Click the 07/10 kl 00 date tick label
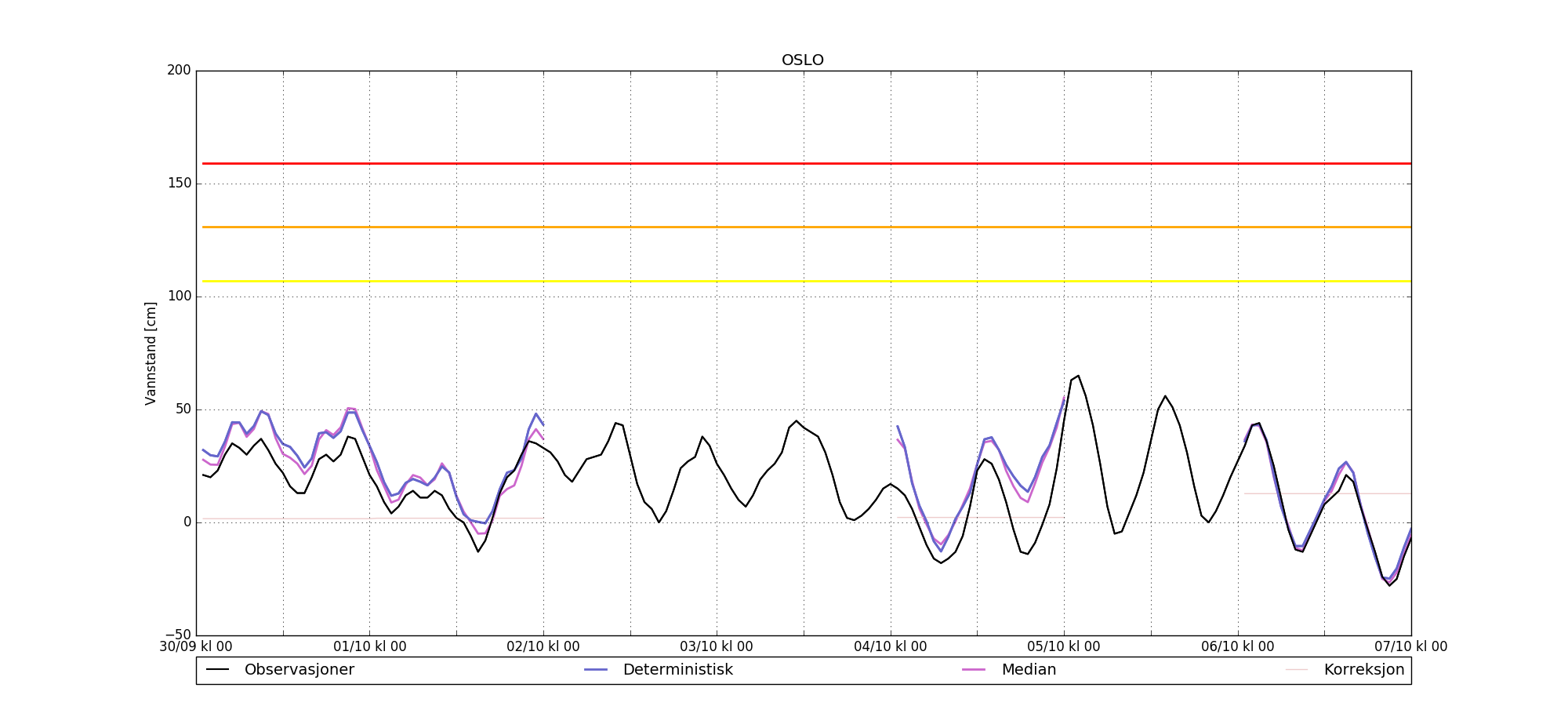 click(1410, 647)
